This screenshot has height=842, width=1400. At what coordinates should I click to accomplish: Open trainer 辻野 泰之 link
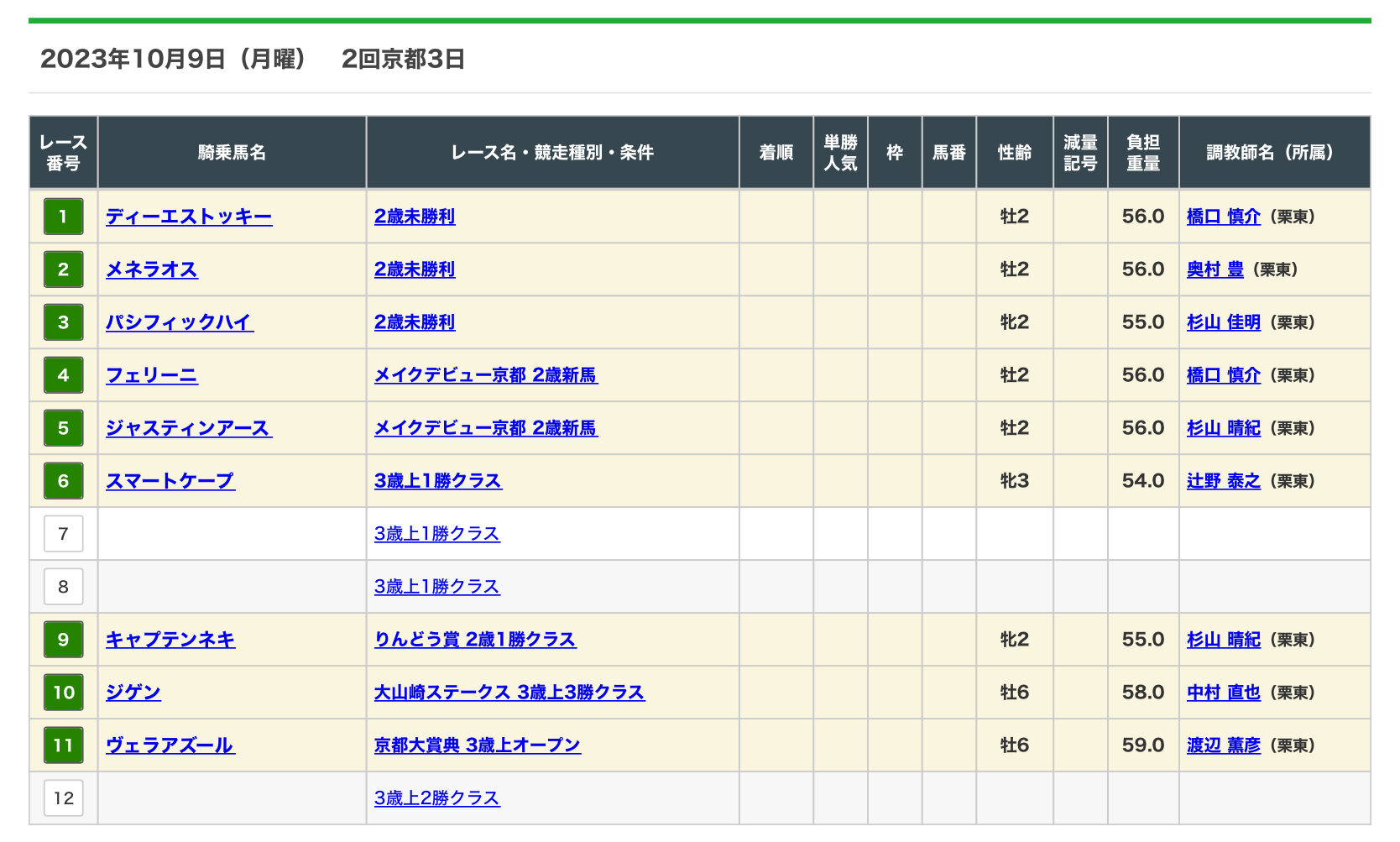[1224, 481]
